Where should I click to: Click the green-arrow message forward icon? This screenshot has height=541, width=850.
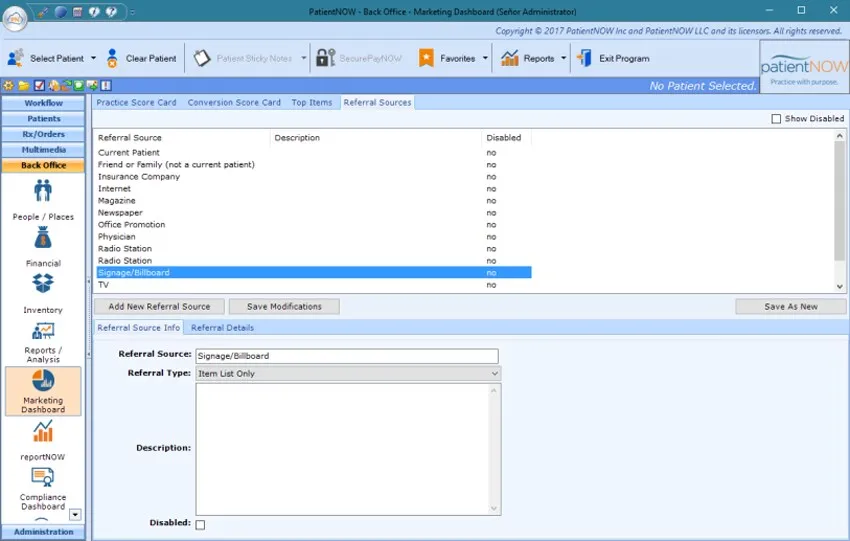93,85
